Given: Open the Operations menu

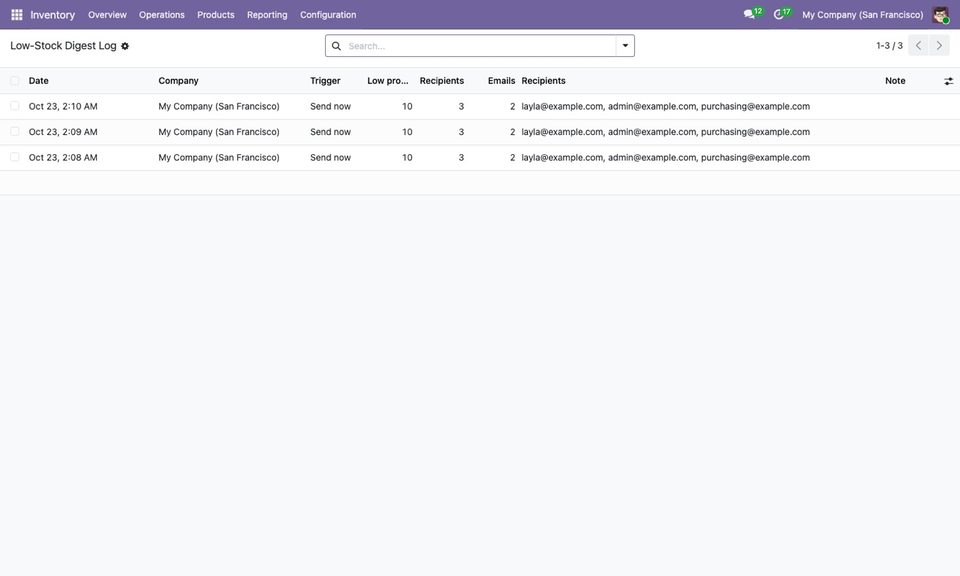Looking at the screenshot, I should (162, 15).
